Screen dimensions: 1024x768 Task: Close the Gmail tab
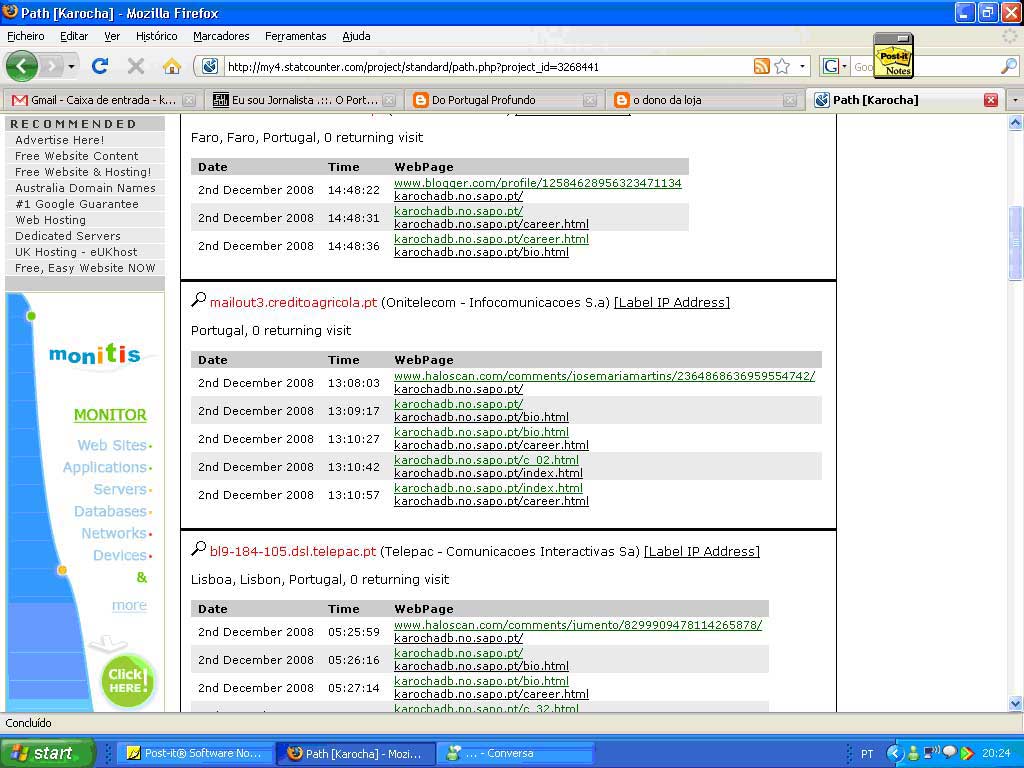(x=189, y=100)
